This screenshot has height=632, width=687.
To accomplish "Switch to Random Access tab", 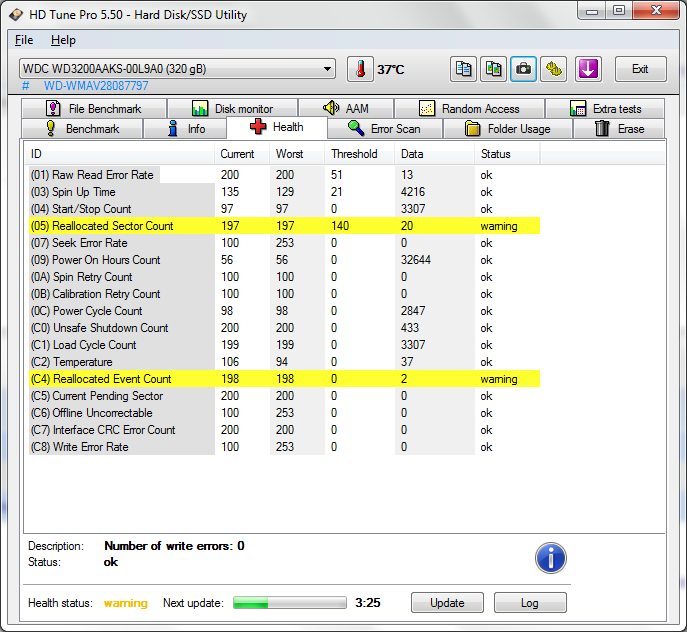I will (x=469, y=108).
